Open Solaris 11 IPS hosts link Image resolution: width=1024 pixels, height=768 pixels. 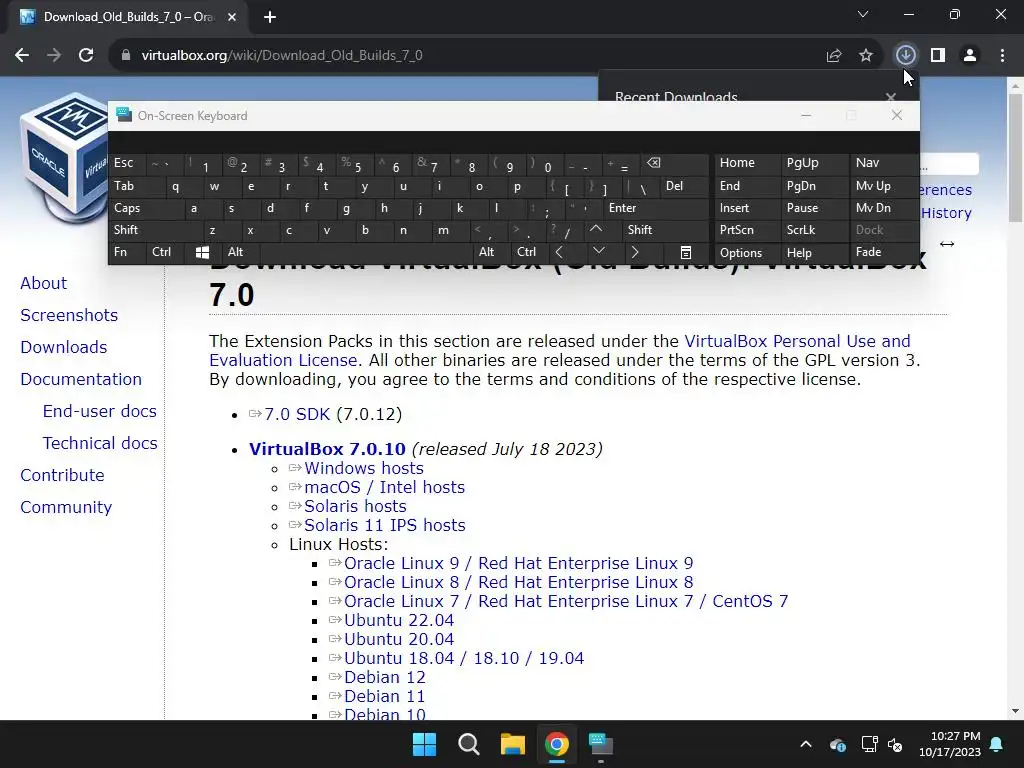pyautogui.click(x=385, y=525)
